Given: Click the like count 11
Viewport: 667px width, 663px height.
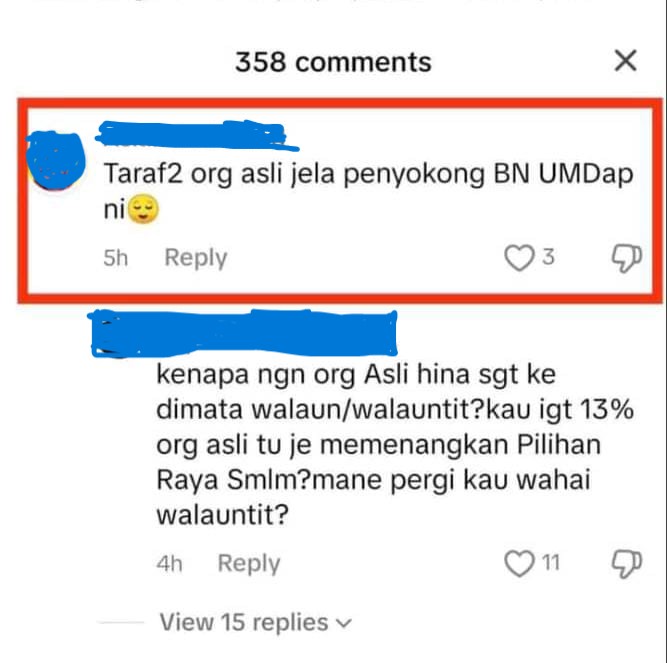Looking at the screenshot, I should 550,563.
